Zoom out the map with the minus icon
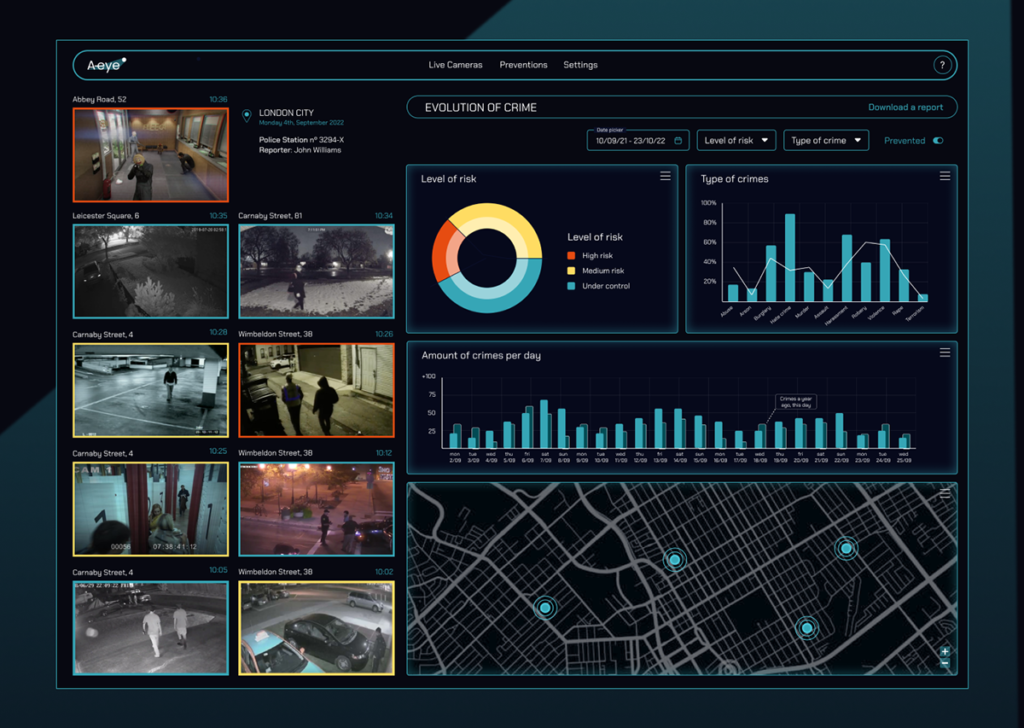 [x=944, y=663]
